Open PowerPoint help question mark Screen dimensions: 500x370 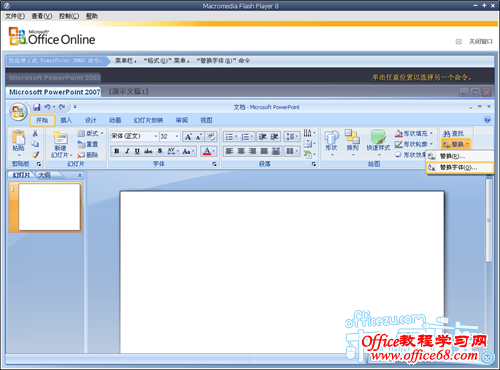(487, 120)
